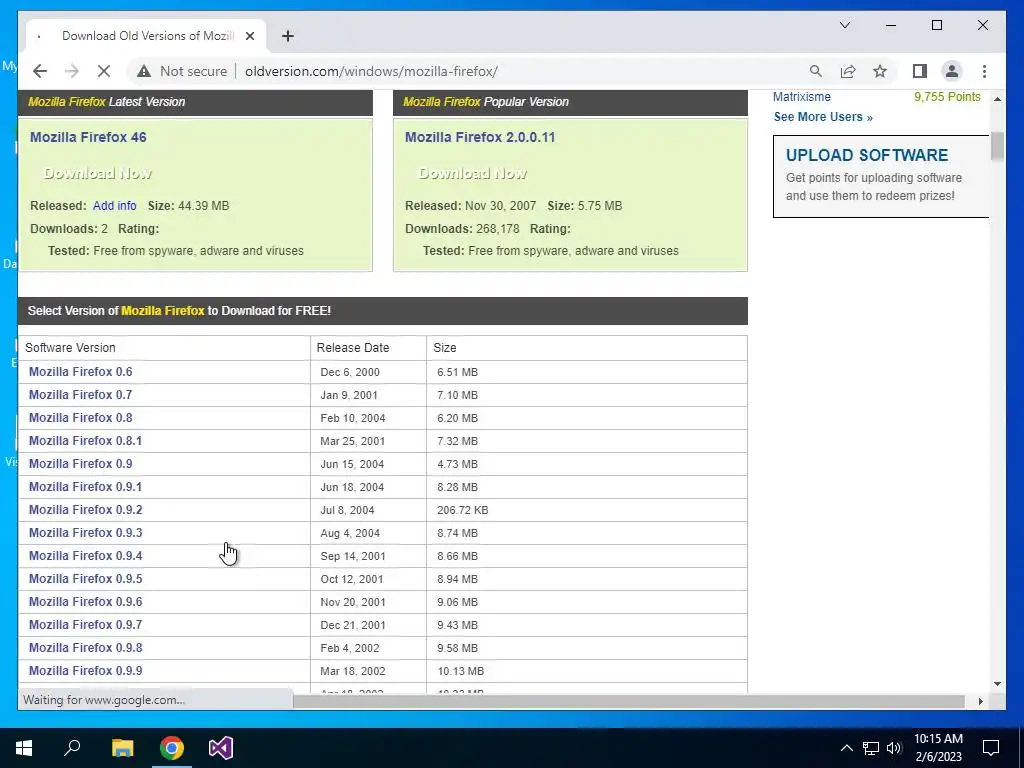Open the search/zoom icon in address bar
This screenshot has width=1024, height=768.
816,71
